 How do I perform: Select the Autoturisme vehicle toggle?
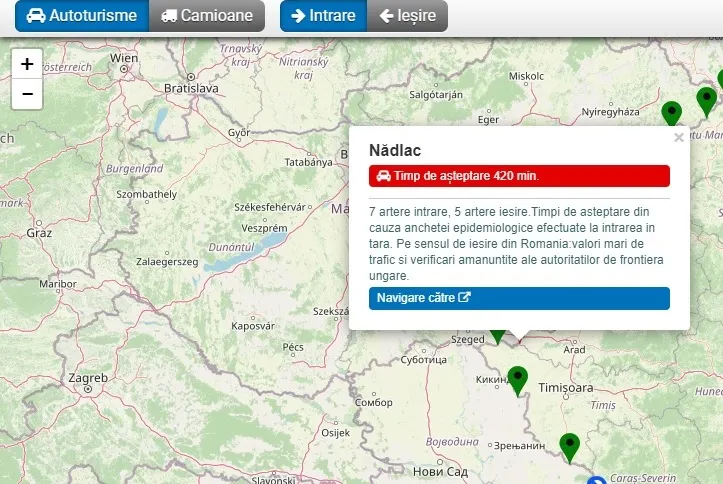click(82, 16)
